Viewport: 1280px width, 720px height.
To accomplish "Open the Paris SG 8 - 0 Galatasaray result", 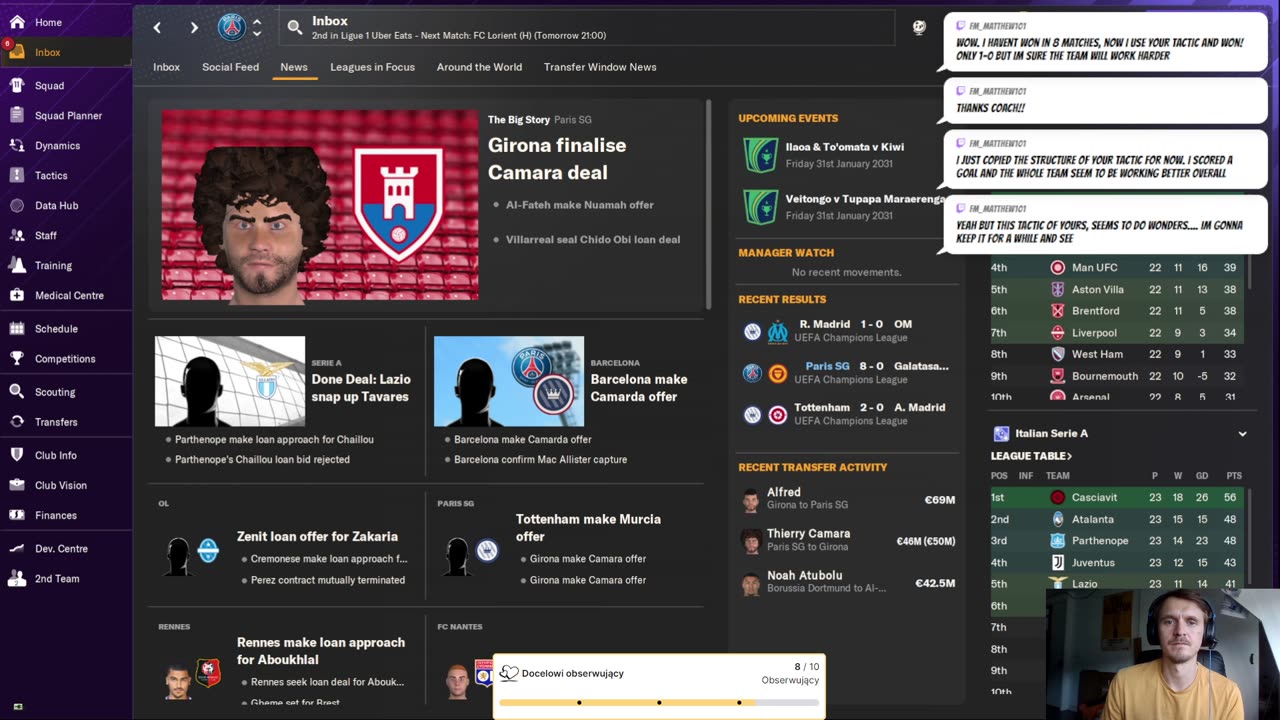I will tap(847, 372).
